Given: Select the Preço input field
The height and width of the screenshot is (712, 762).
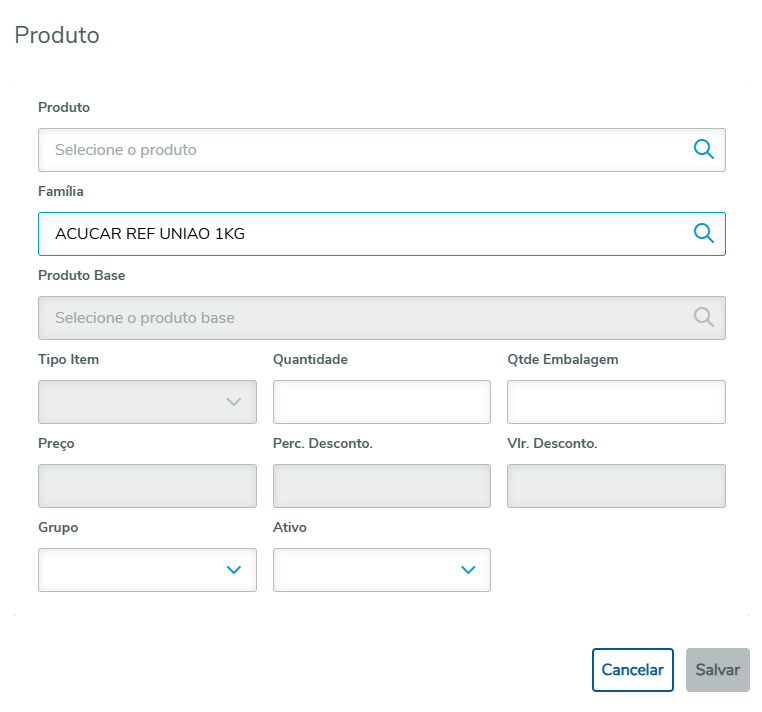Looking at the screenshot, I should pyautogui.click(x=147, y=486).
